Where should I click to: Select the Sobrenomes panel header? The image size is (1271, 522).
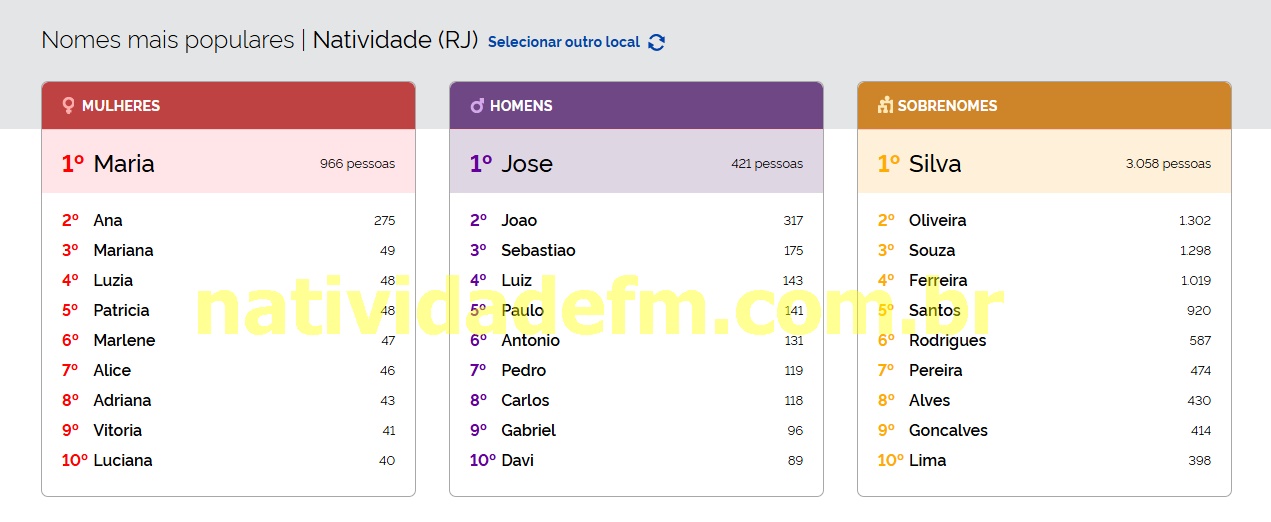[1044, 105]
